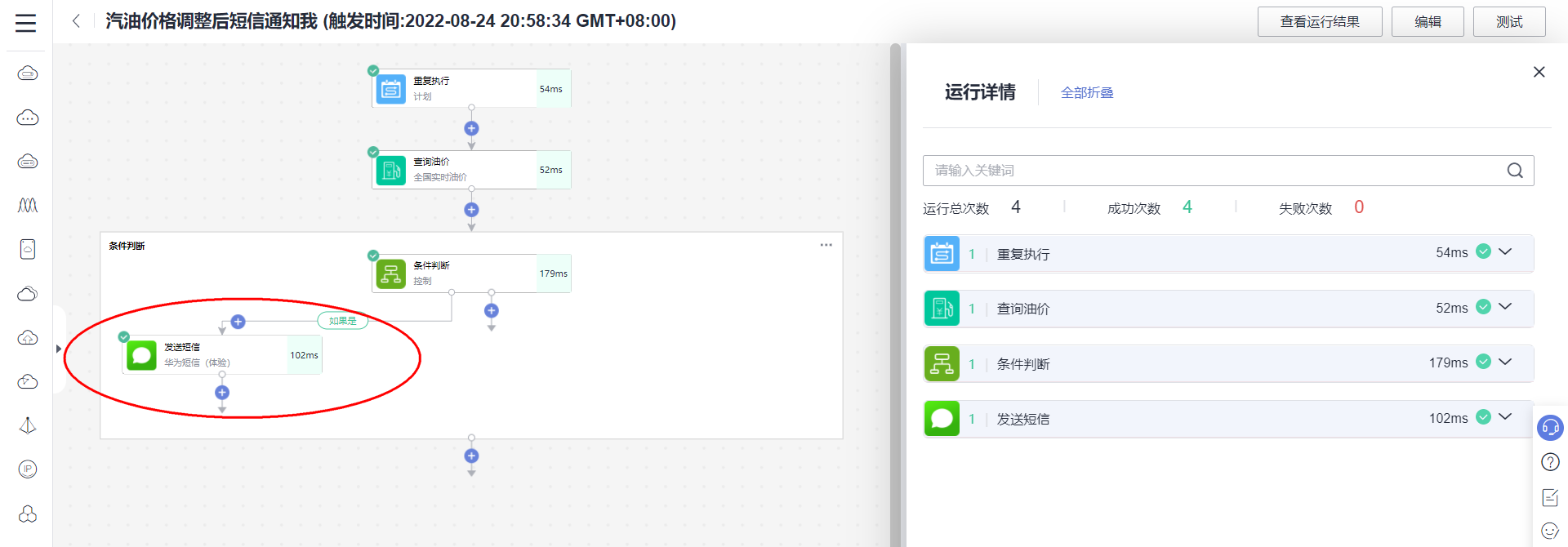Click the 成功次数 label

click(x=1134, y=209)
